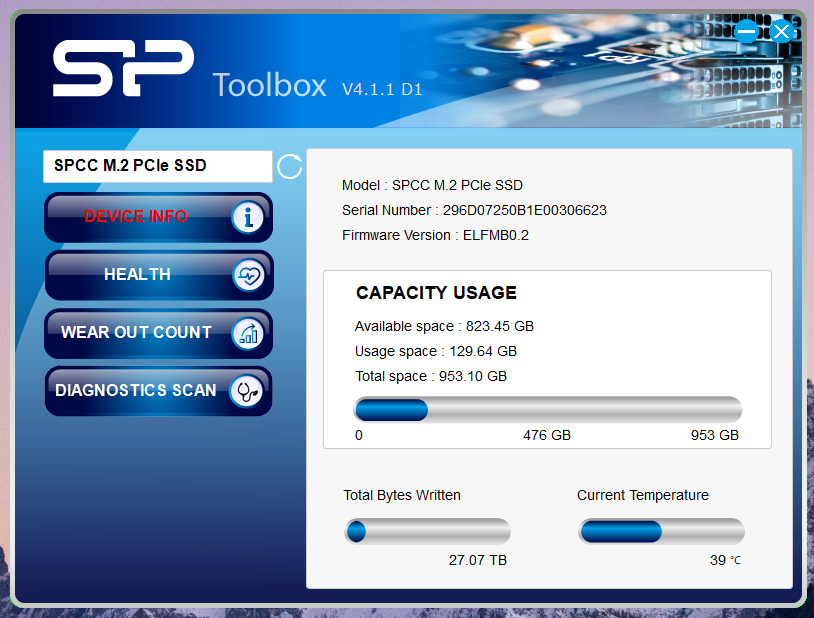Image resolution: width=814 pixels, height=618 pixels.
Task: Open the SPCC M.2 PCIe SSD drive selector
Action: coord(158,166)
